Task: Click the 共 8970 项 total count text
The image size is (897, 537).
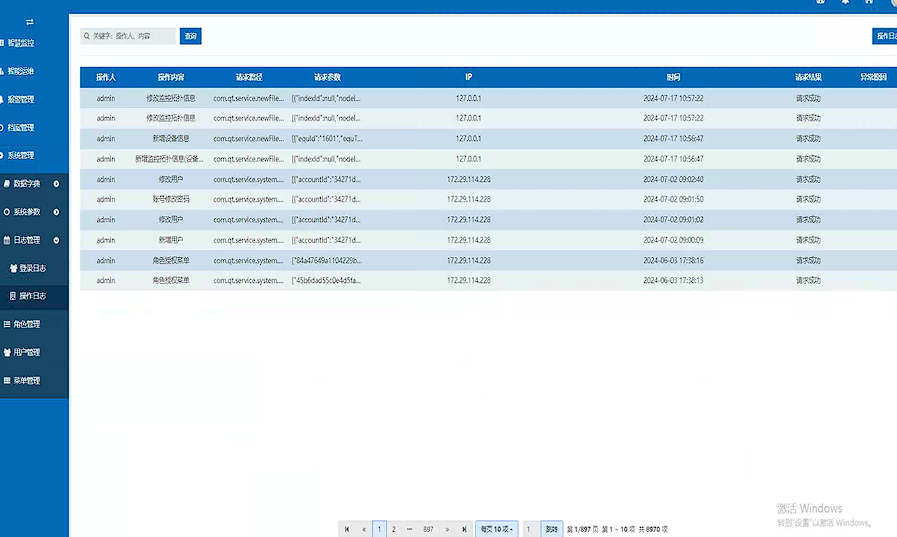Action: pyautogui.click(x=653, y=530)
